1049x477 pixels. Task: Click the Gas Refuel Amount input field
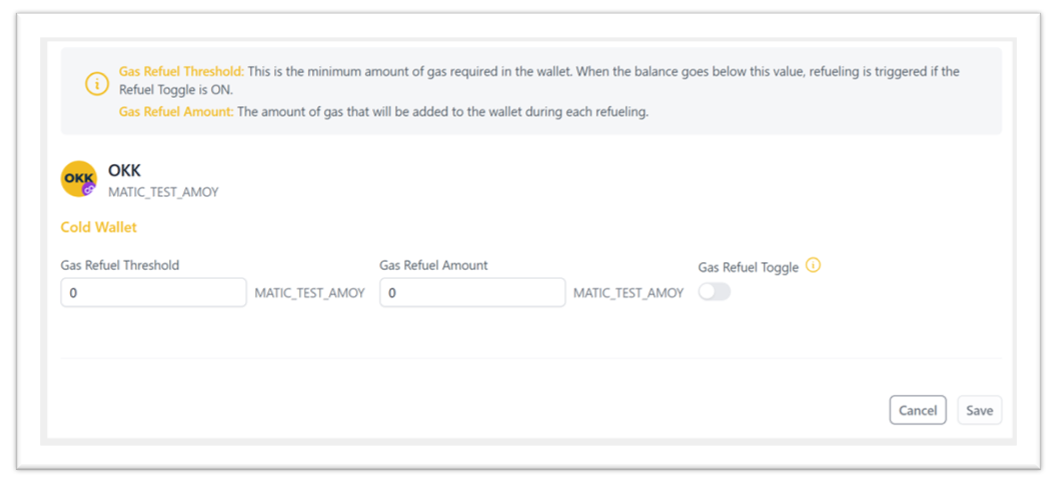click(472, 292)
